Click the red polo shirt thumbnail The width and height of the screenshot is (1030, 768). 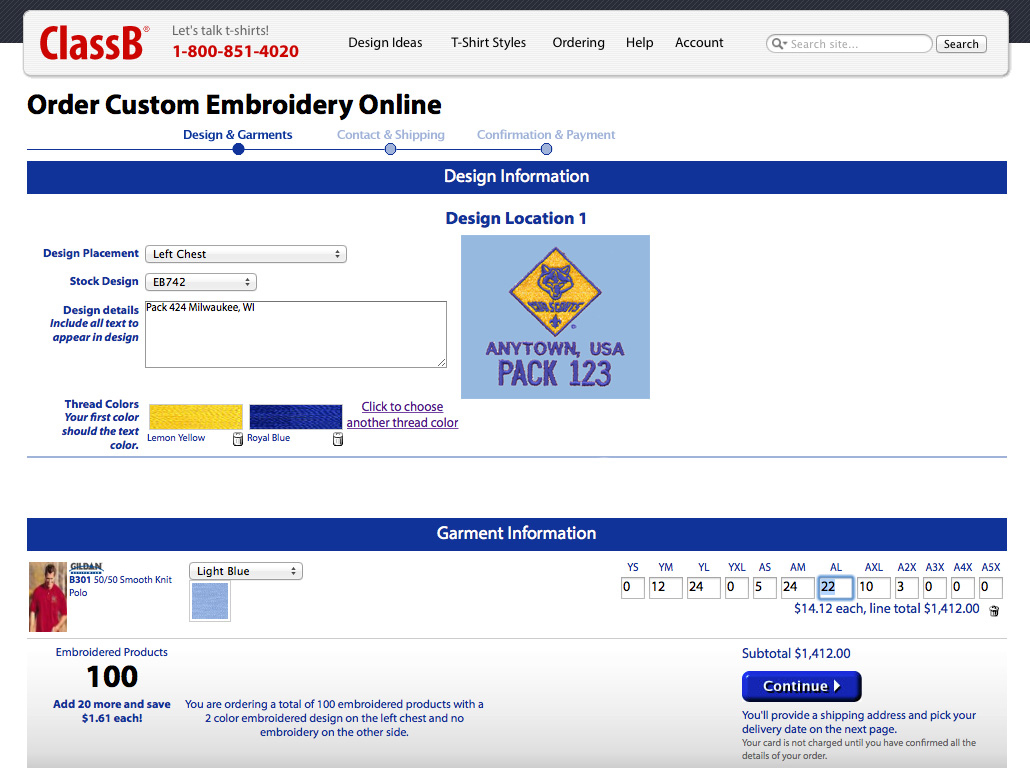(47, 596)
